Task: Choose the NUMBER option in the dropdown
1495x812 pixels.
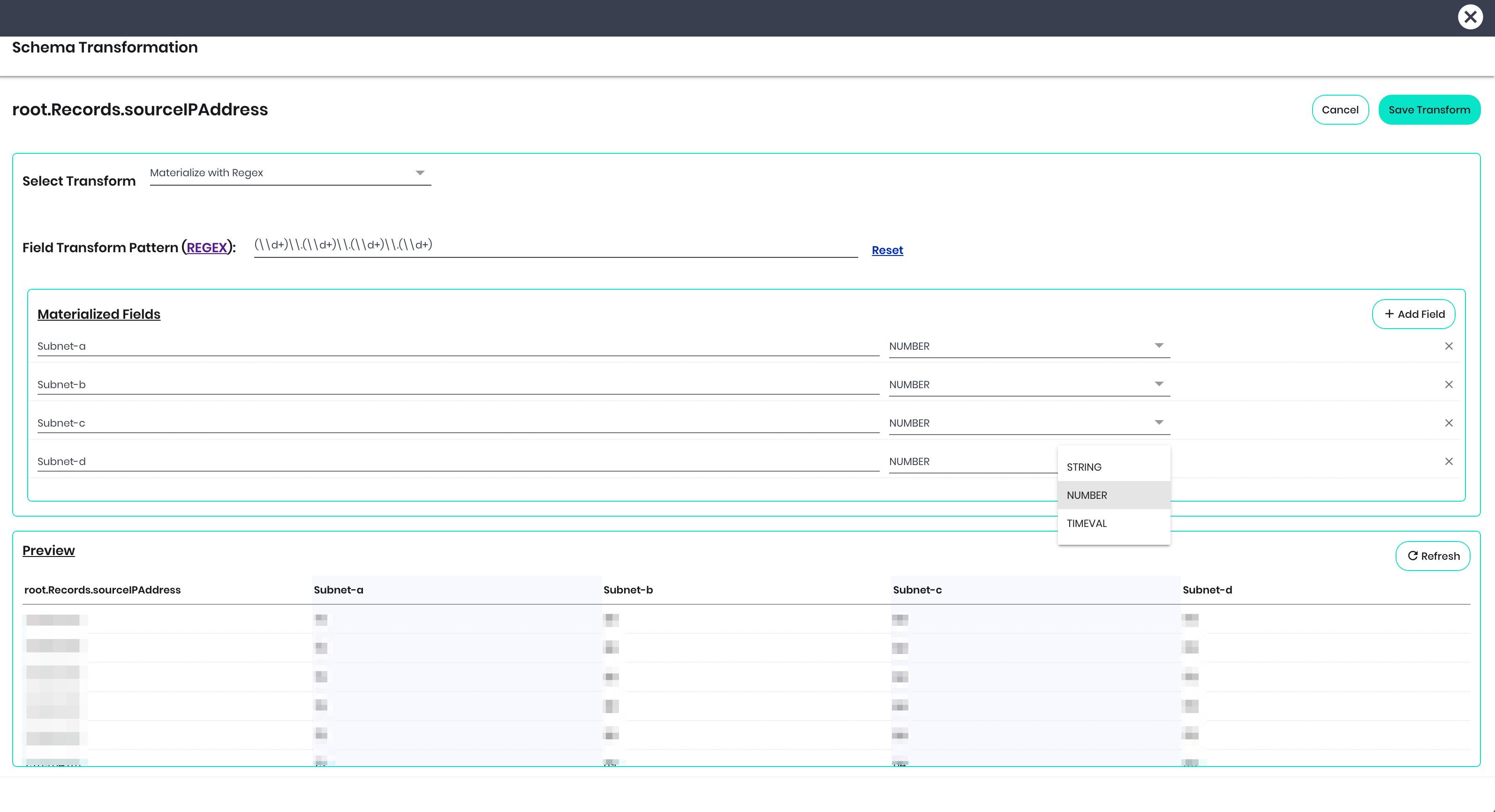Action: pos(1087,496)
